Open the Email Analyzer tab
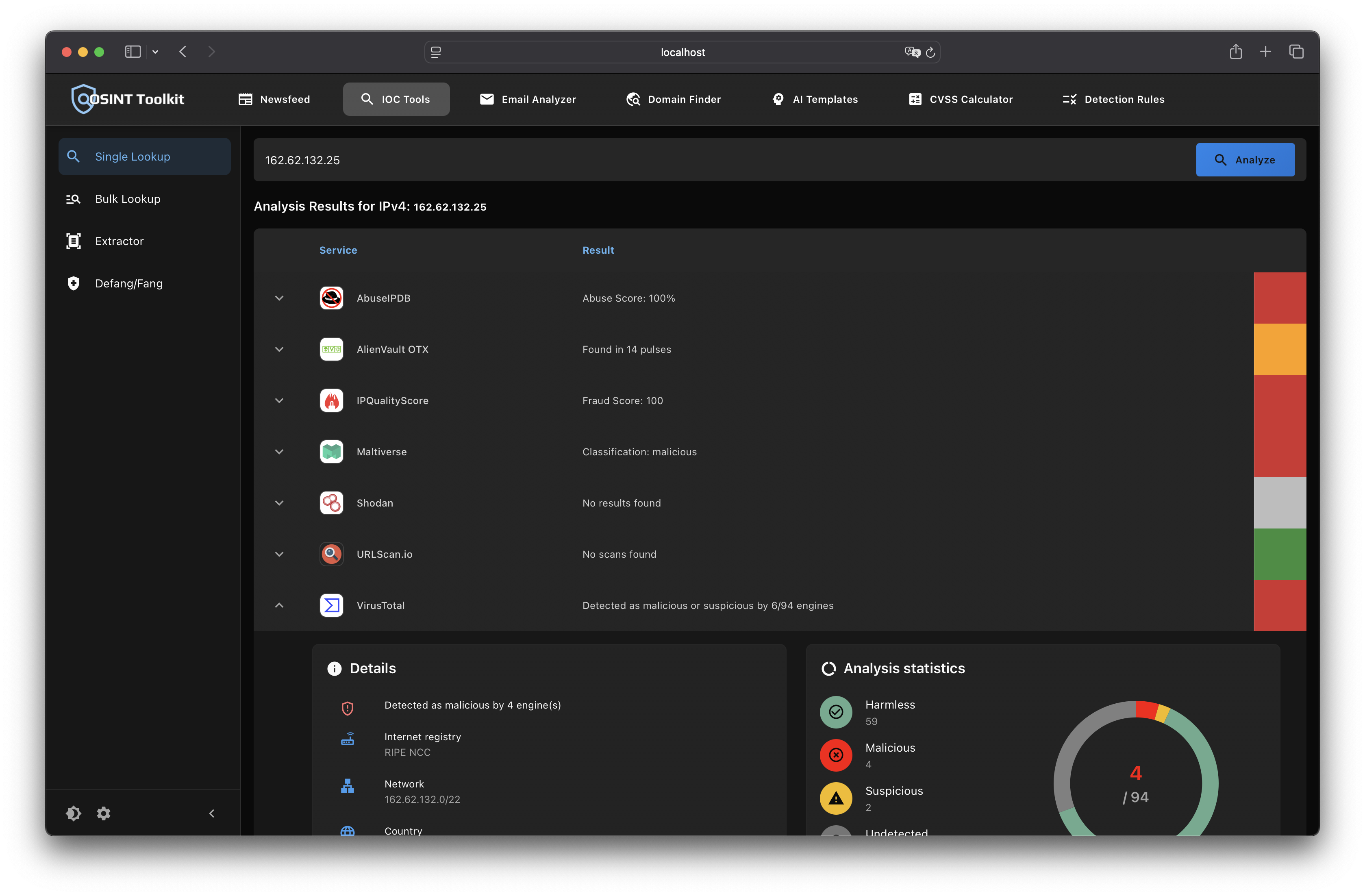 tap(528, 99)
